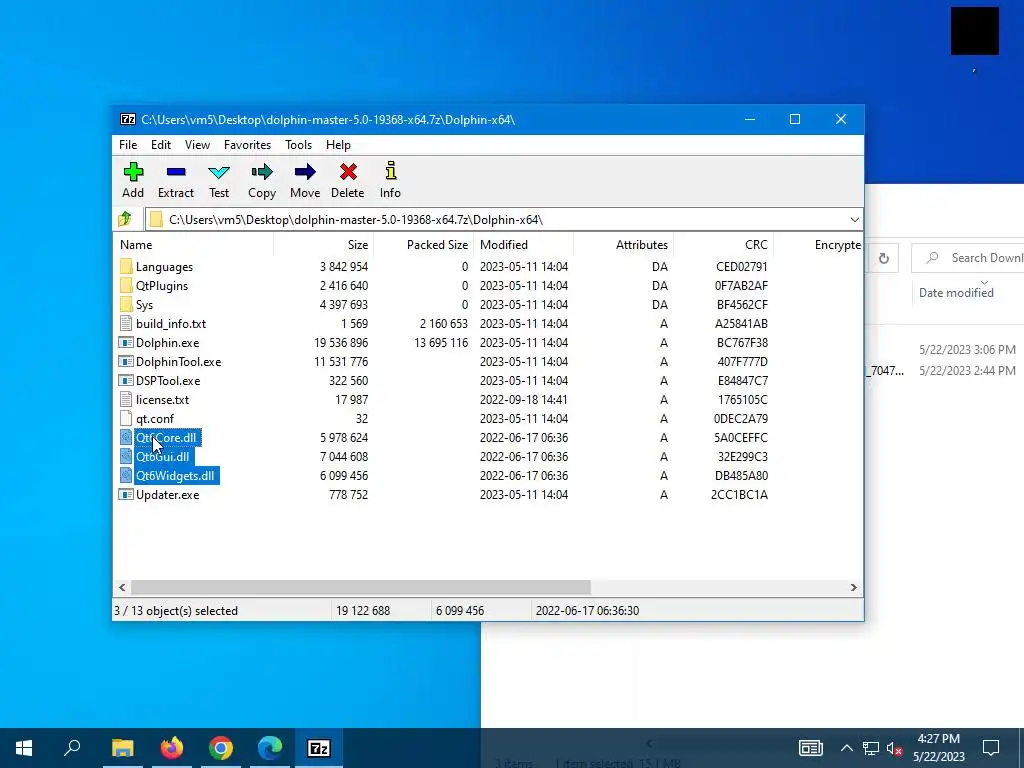Click the Test toolbar icon

coord(219,172)
